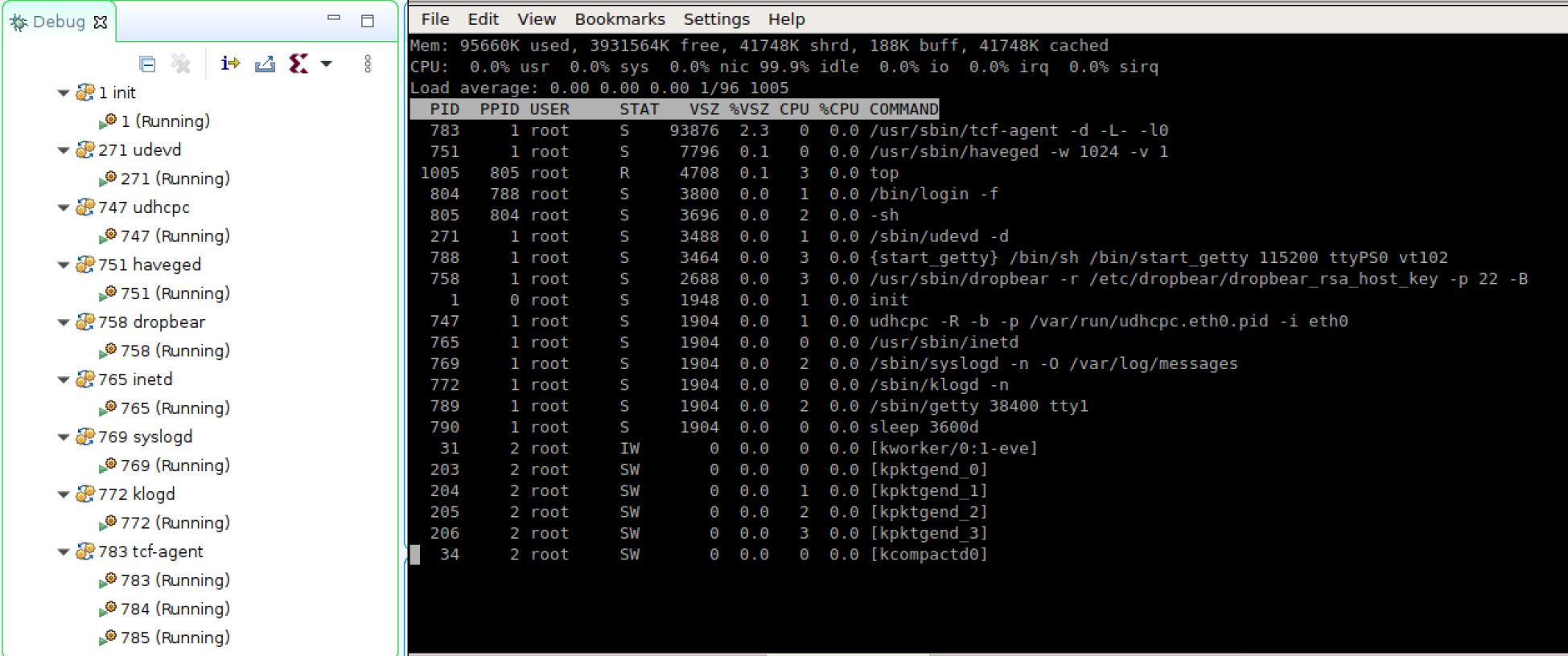
Task: Maximize the Debug view panel
Action: 368,21
